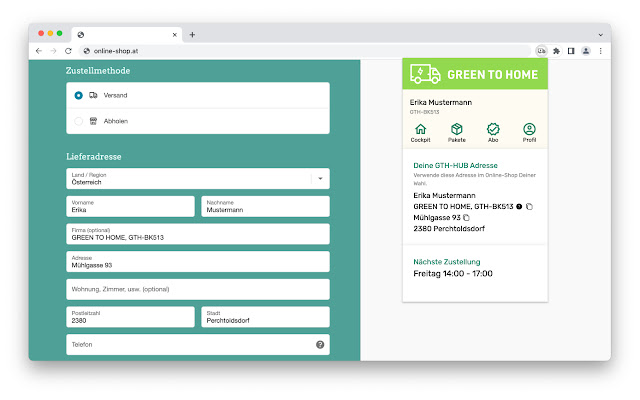The width and height of the screenshot is (640, 400).
Task: Open the browser three-dot menu
Action: 600,51
